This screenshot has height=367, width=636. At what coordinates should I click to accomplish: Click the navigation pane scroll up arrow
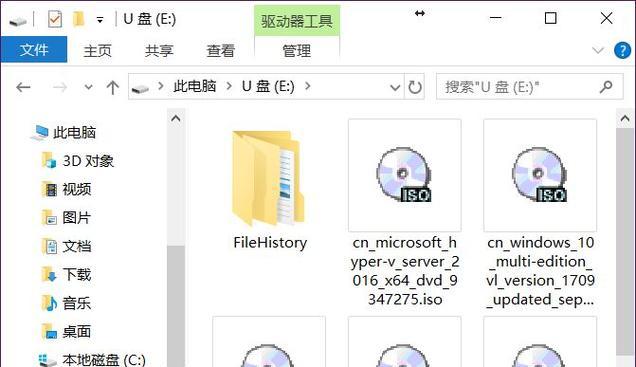tap(176, 118)
